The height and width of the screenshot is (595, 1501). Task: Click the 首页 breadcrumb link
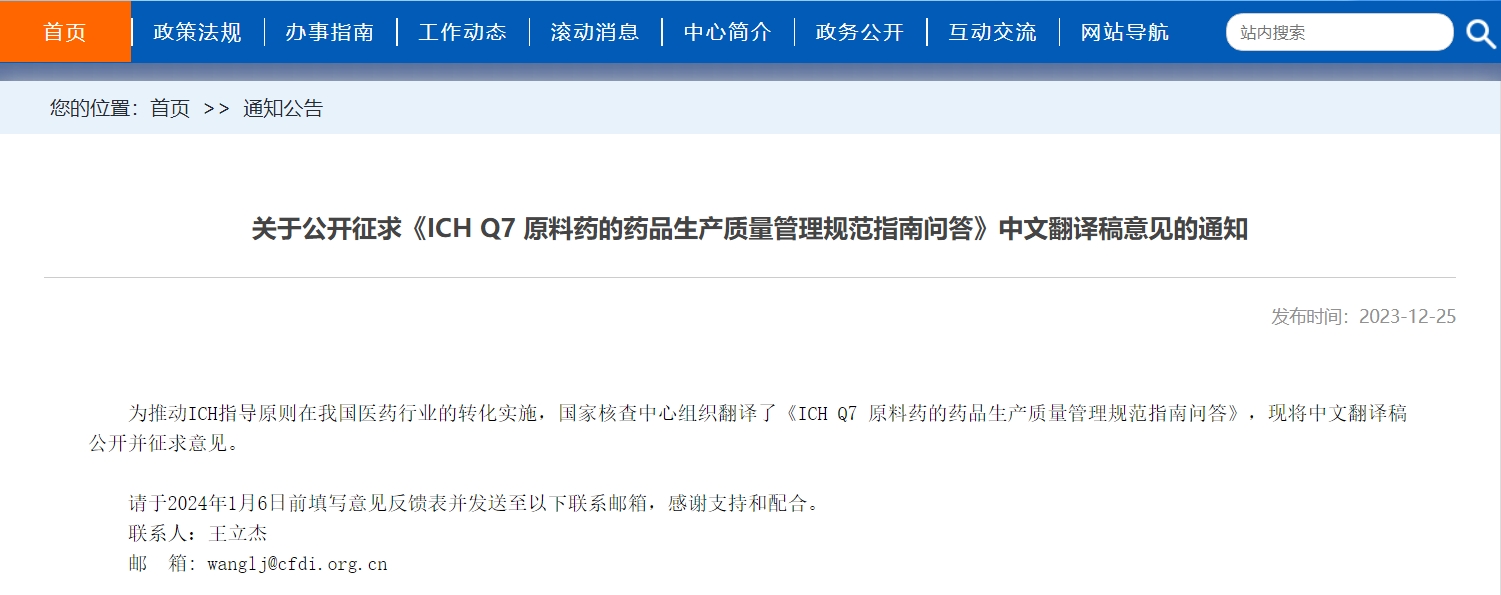170,109
